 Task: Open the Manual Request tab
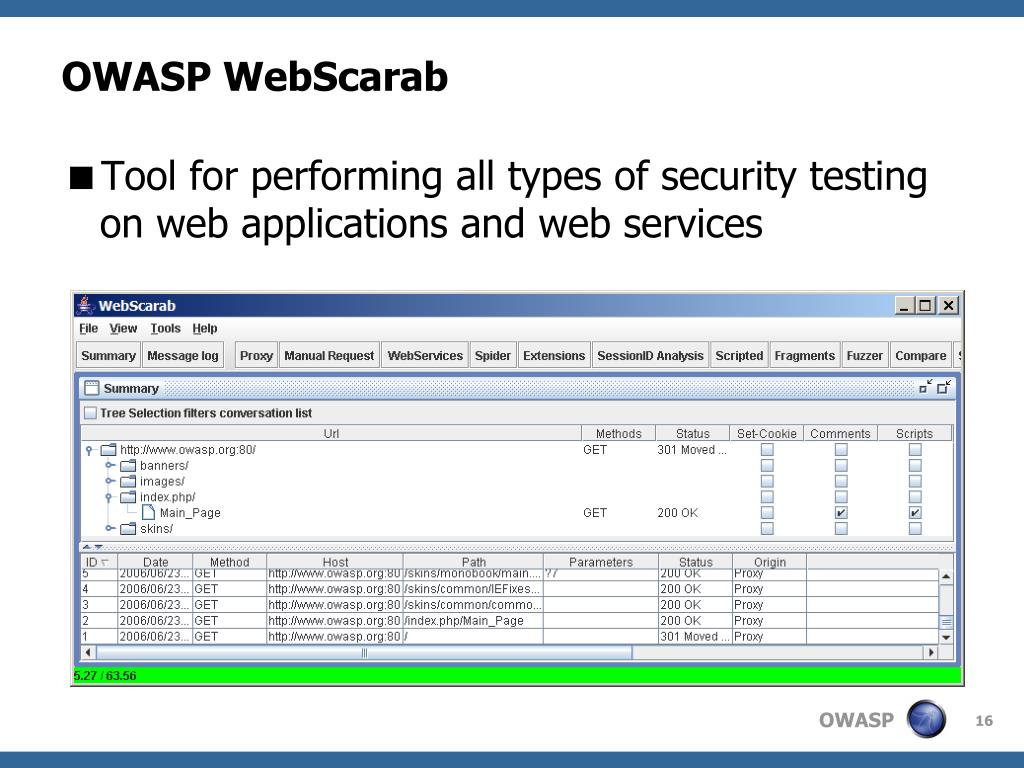click(329, 355)
